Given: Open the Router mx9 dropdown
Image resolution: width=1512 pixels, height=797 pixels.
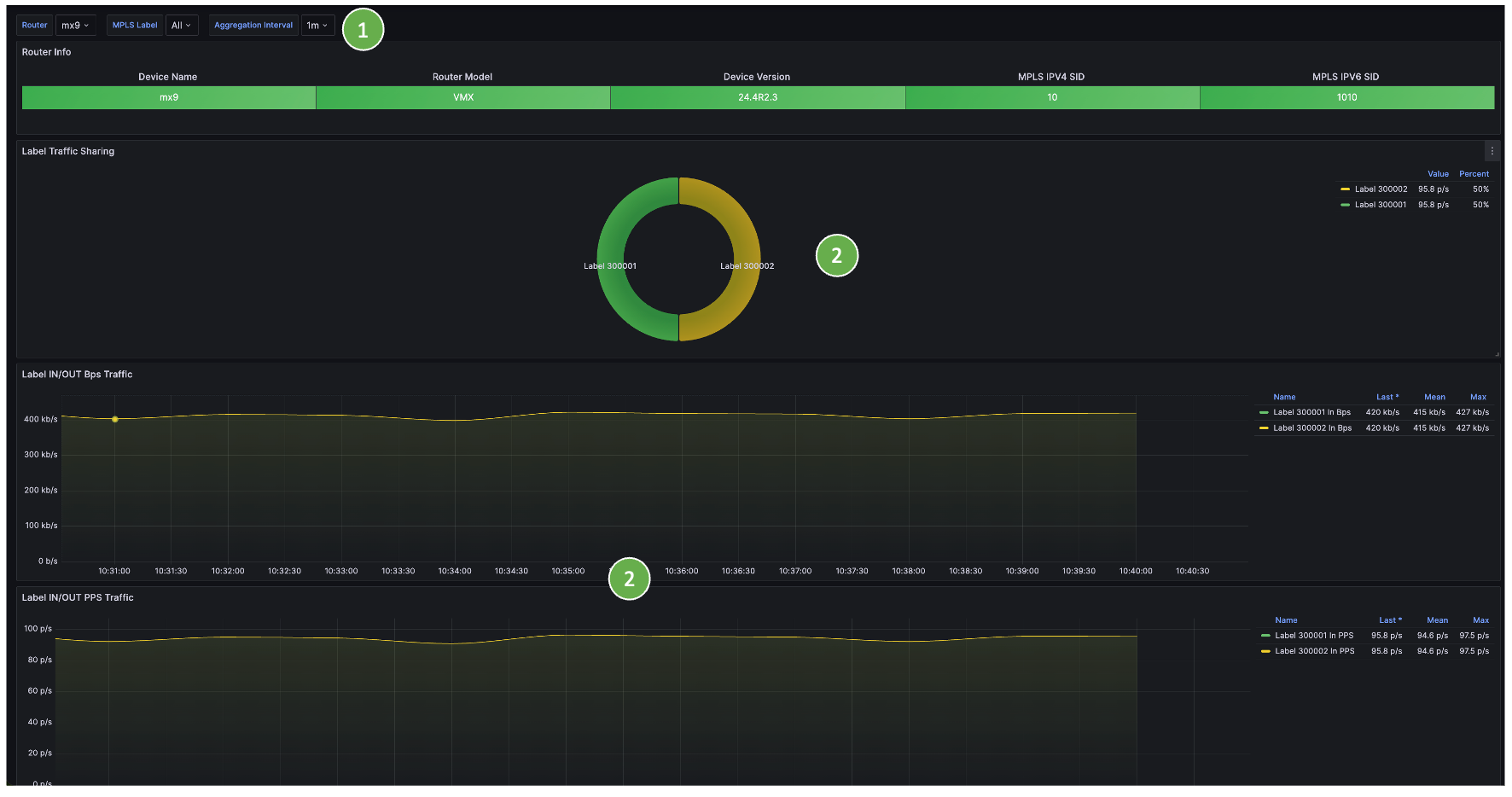Looking at the screenshot, I should 75,26.
